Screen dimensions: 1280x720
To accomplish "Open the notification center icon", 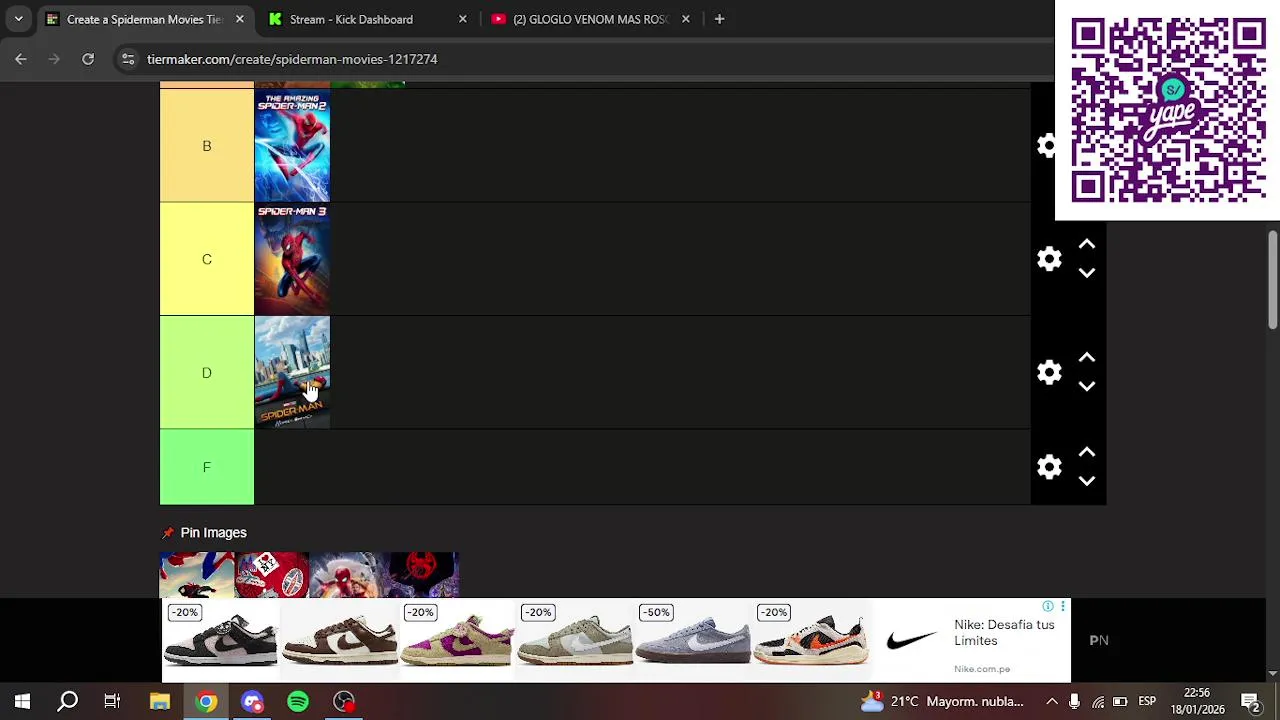I will pyautogui.click(x=1250, y=702).
